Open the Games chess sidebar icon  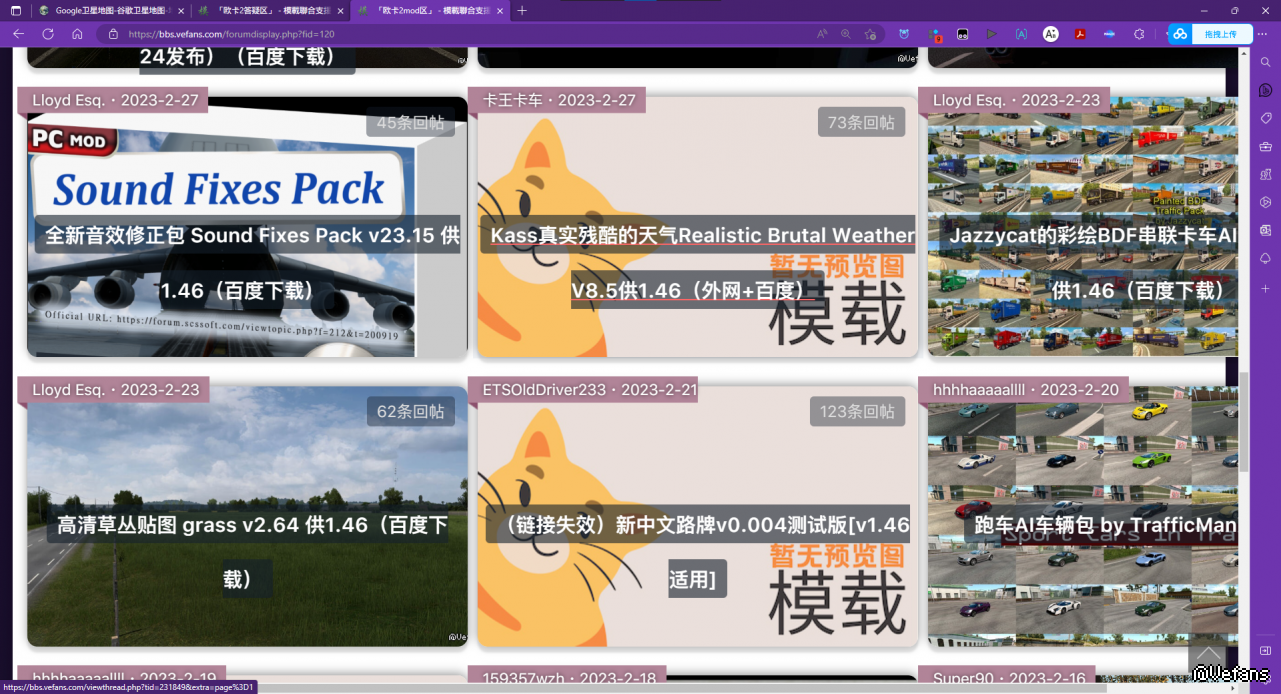click(1266, 174)
